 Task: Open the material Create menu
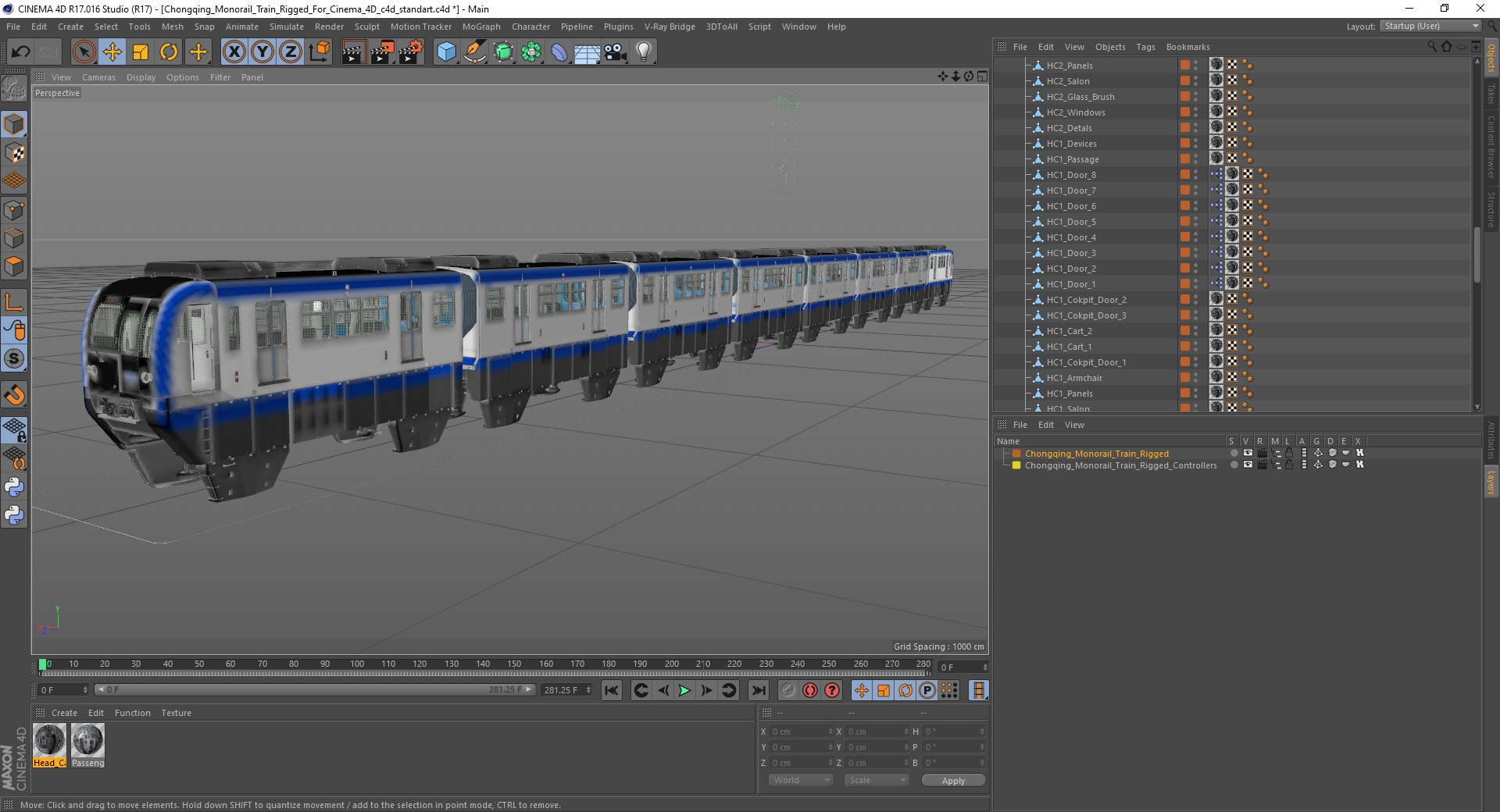click(x=64, y=713)
